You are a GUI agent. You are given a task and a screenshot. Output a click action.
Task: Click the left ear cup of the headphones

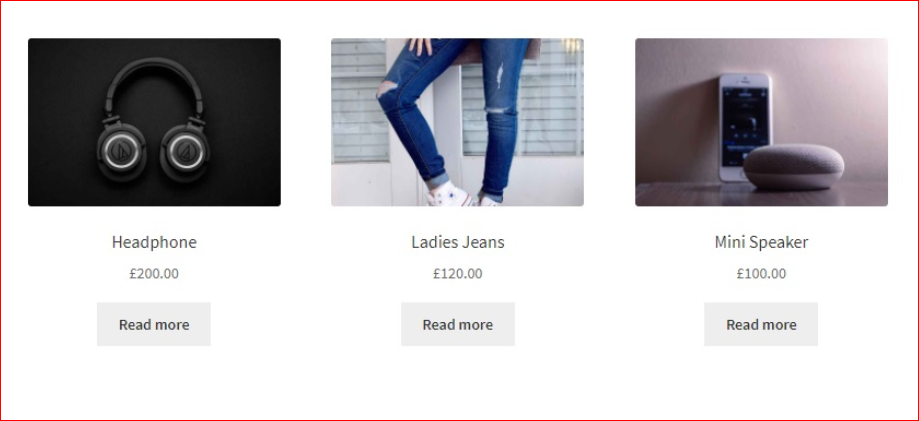click(121, 151)
